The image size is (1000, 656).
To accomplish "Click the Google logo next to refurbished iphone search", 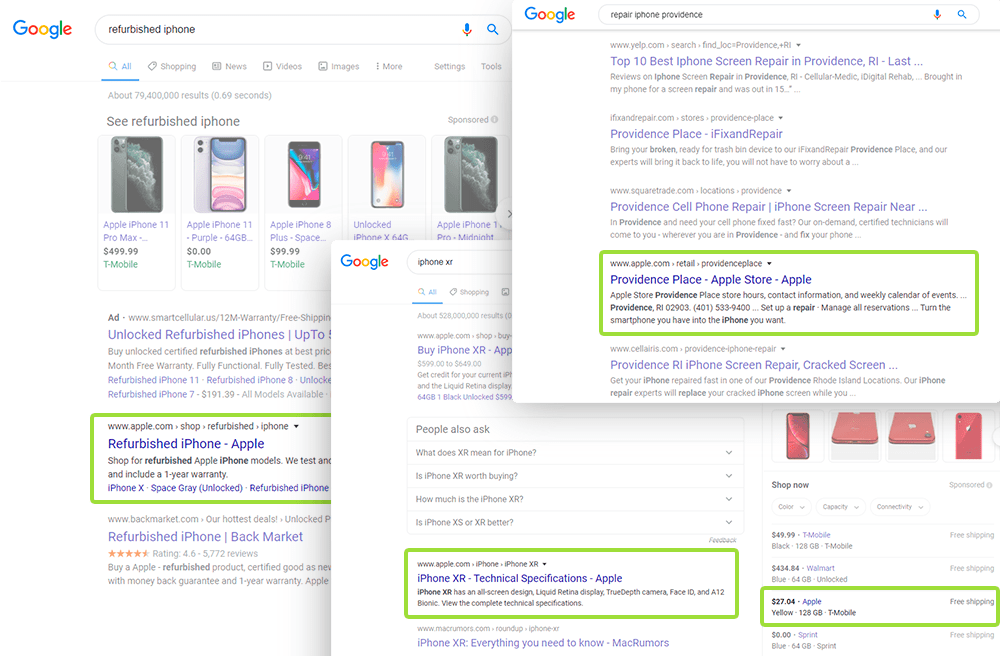I will coord(42,29).
